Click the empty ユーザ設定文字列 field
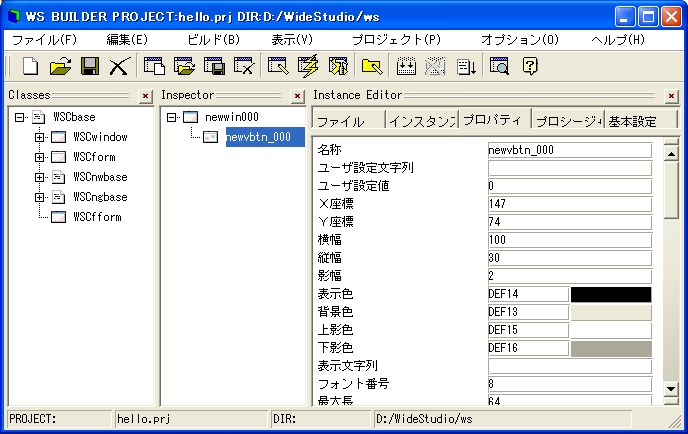 [570, 169]
